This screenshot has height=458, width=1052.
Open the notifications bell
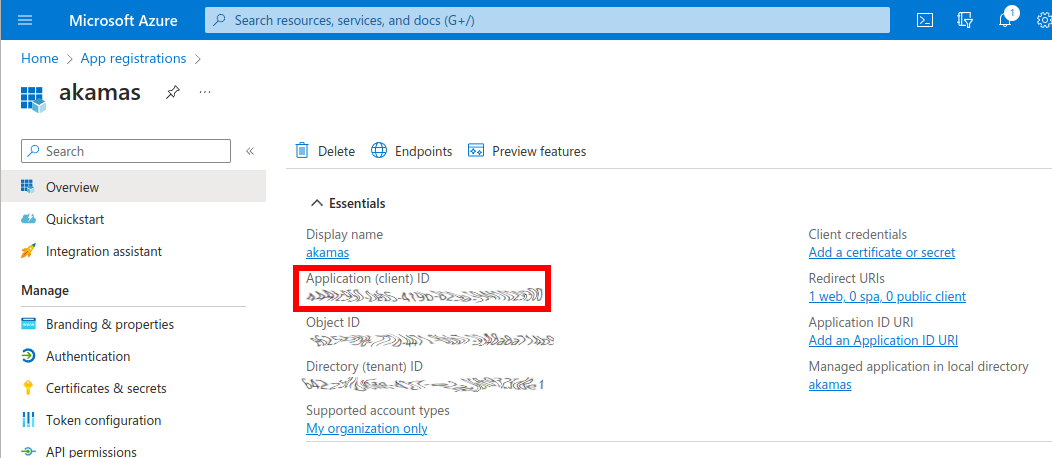1005,20
